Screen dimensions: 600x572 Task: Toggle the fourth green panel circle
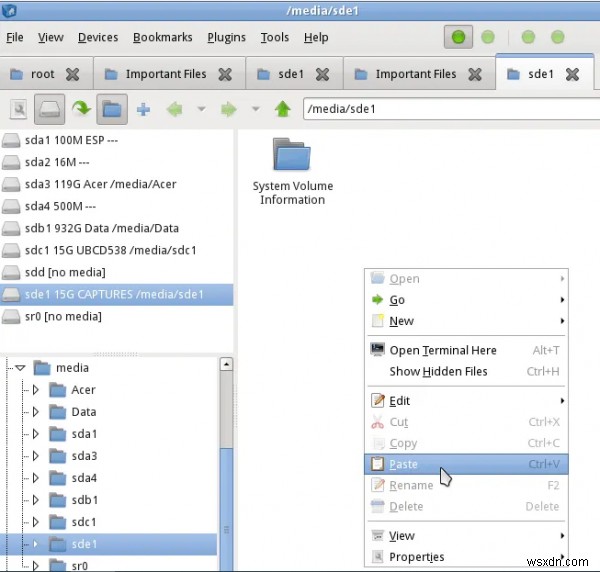tap(557, 37)
